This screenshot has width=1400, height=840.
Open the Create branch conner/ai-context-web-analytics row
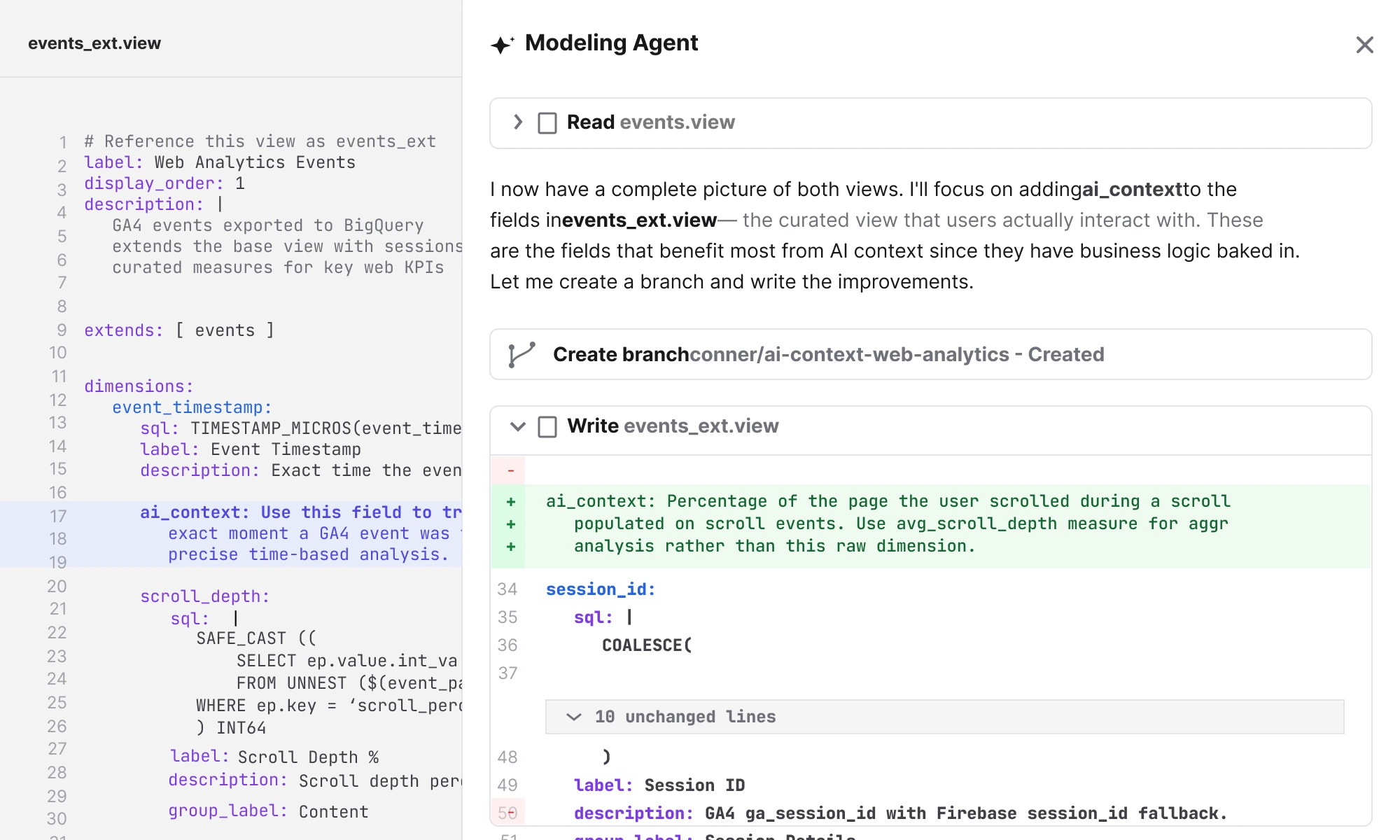point(930,354)
